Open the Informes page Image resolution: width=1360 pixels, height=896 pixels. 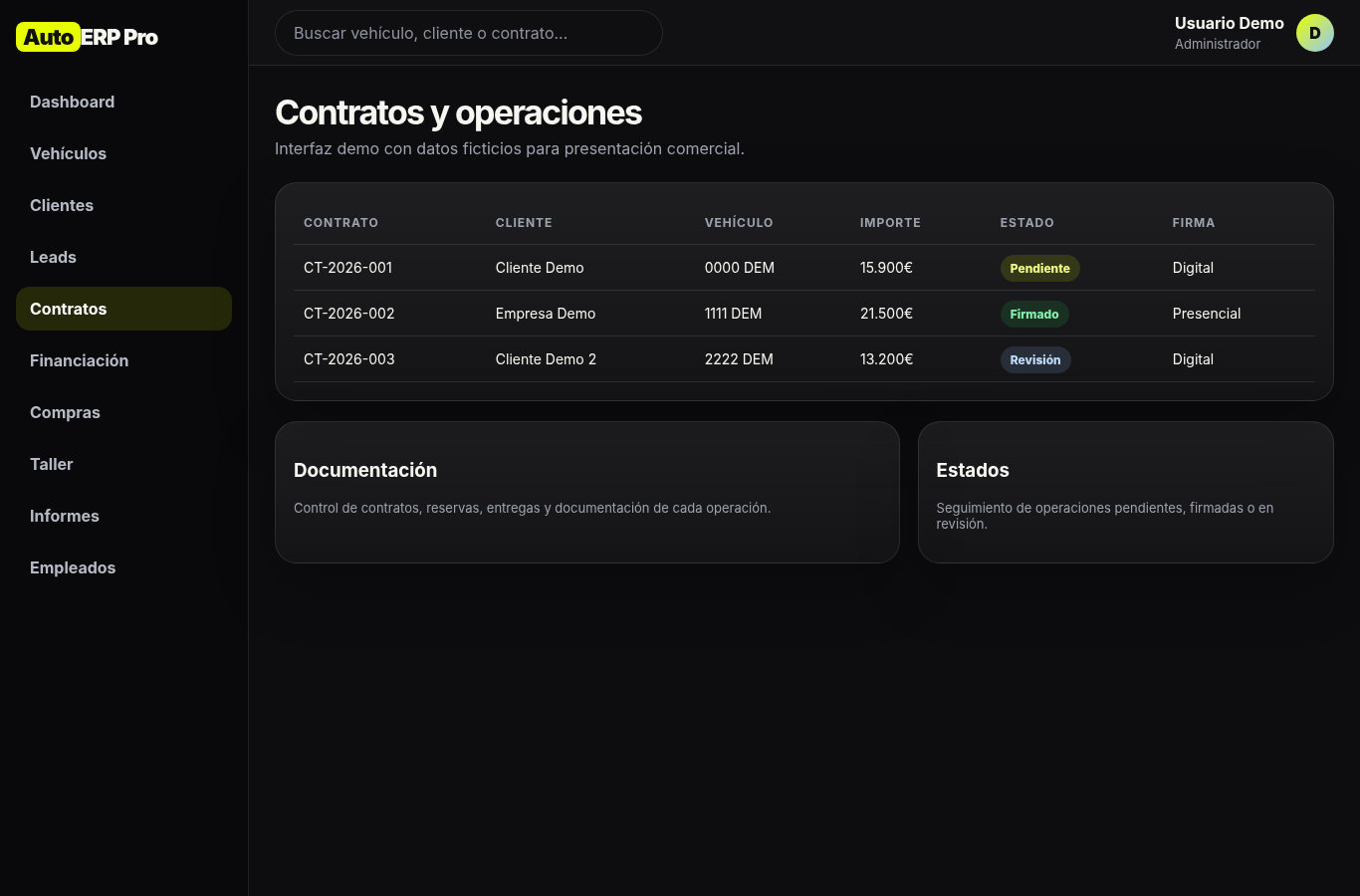coord(123,516)
